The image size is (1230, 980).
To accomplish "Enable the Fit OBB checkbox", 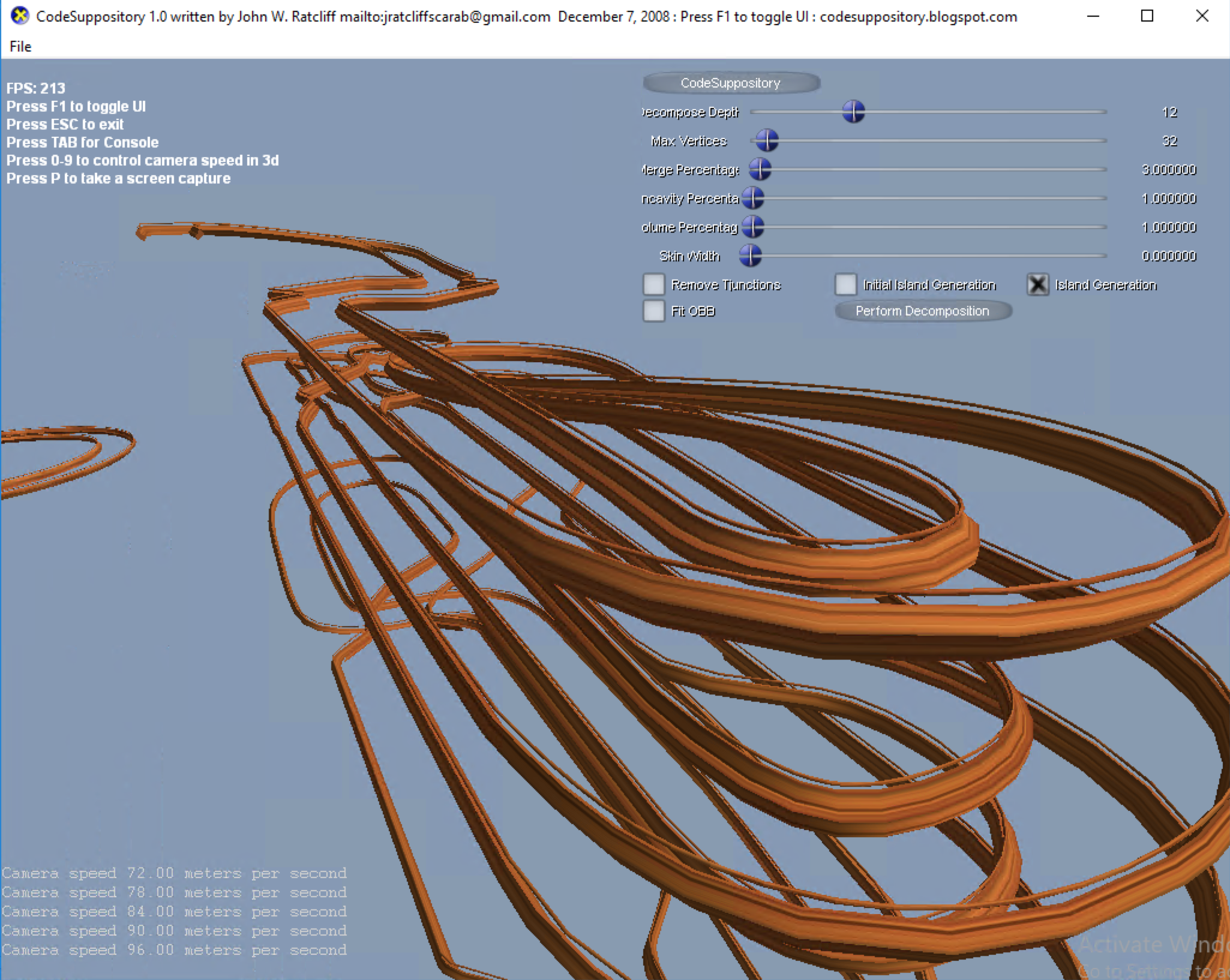I will click(654, 311).
